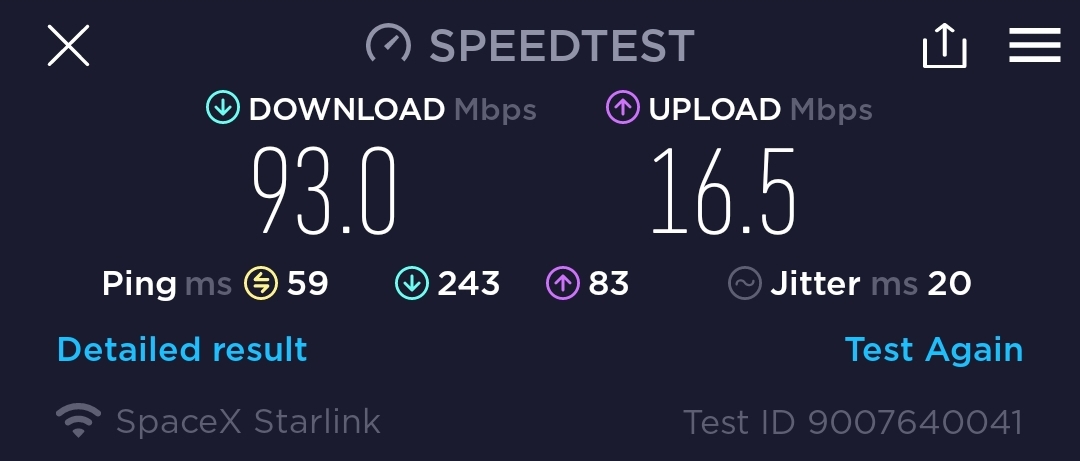This screenshot has height=461, width=1080.
Task: Open the hamburger menu
Action: tap(1035, 45)
